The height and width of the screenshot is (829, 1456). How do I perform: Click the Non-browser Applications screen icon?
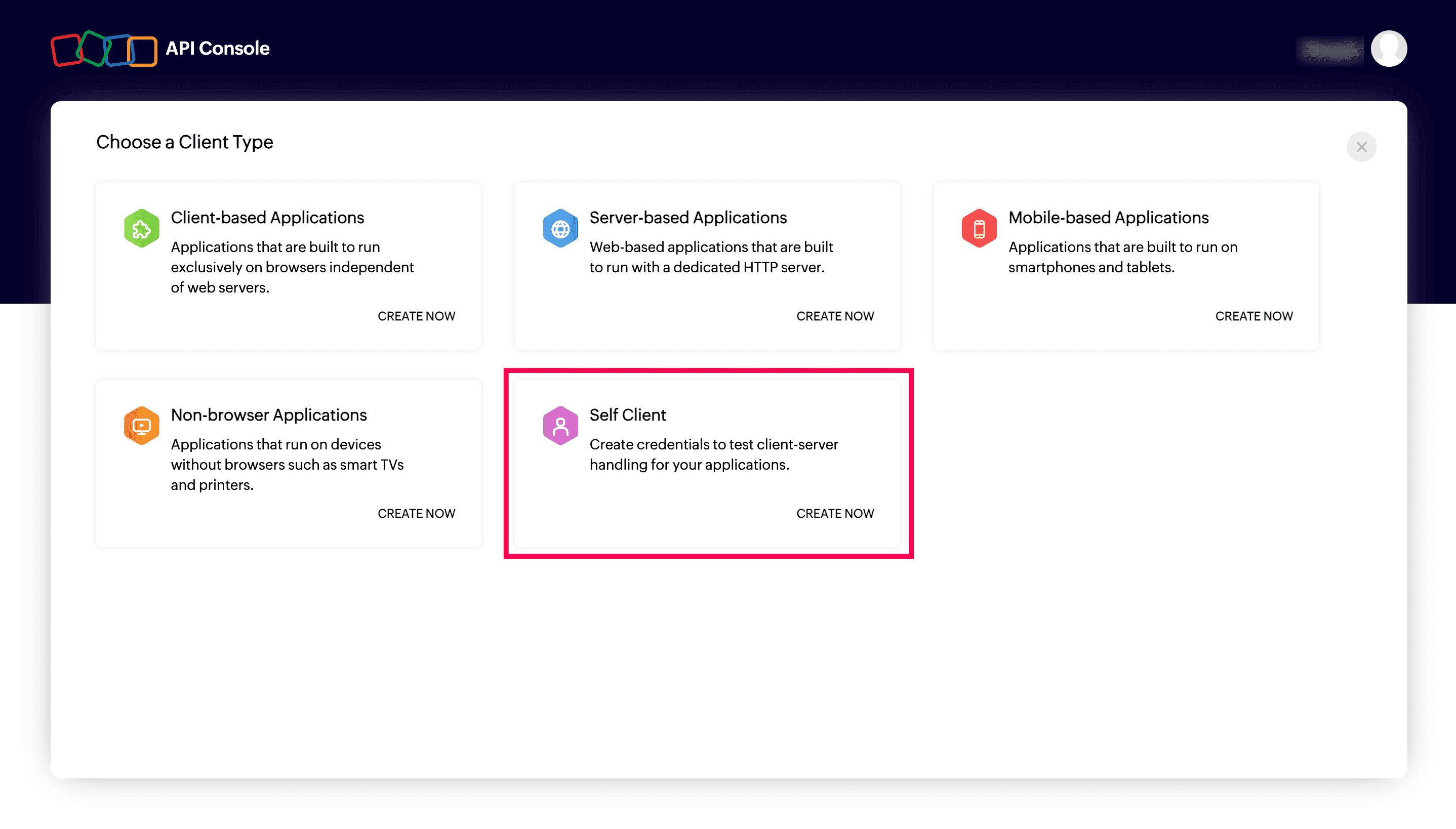pos(141,425)
